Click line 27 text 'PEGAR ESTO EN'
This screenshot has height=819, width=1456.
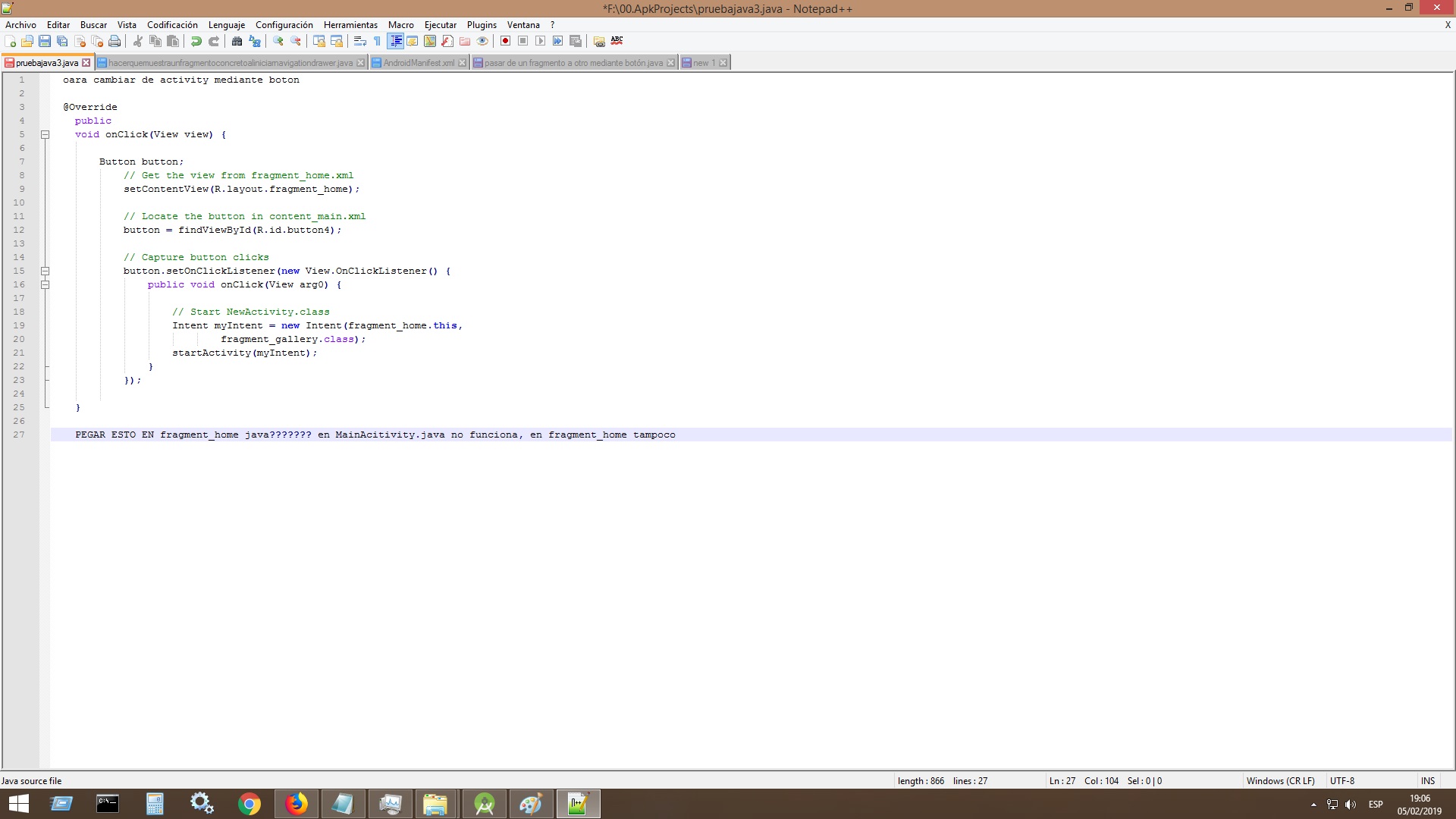coord(115,435)
